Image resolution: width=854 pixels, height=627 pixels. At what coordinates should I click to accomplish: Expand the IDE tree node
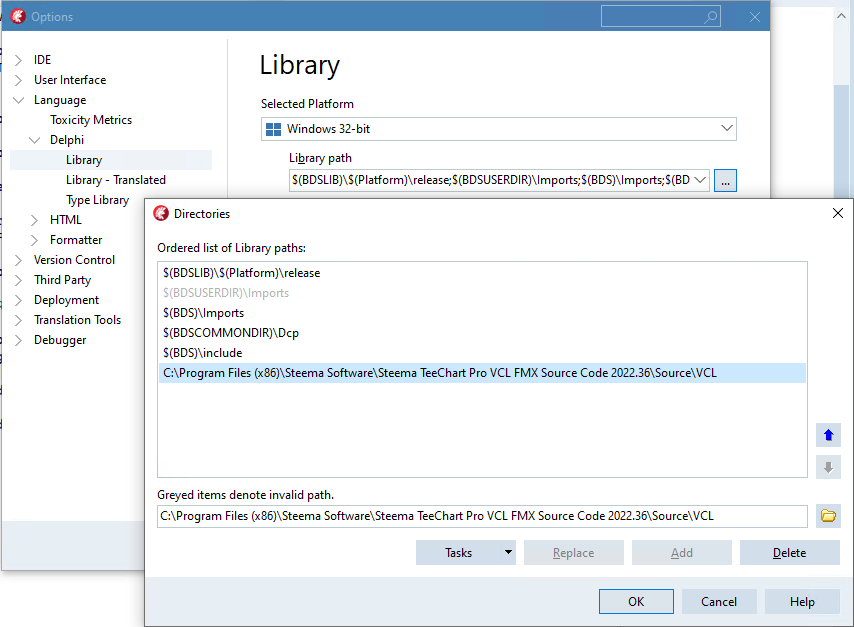click(x=18, y=60)
